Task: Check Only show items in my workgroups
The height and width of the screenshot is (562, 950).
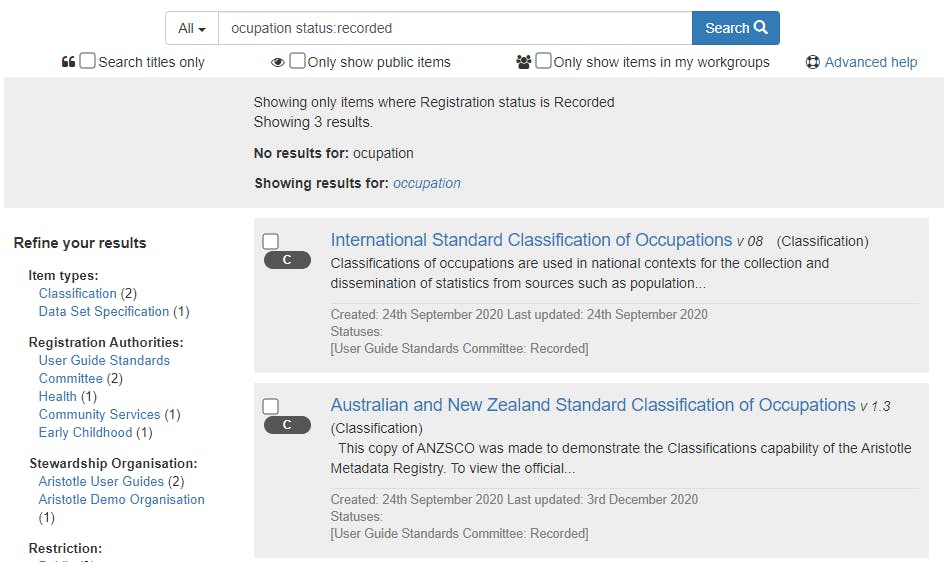Action: pyautogui.click(x=543, y=61)
